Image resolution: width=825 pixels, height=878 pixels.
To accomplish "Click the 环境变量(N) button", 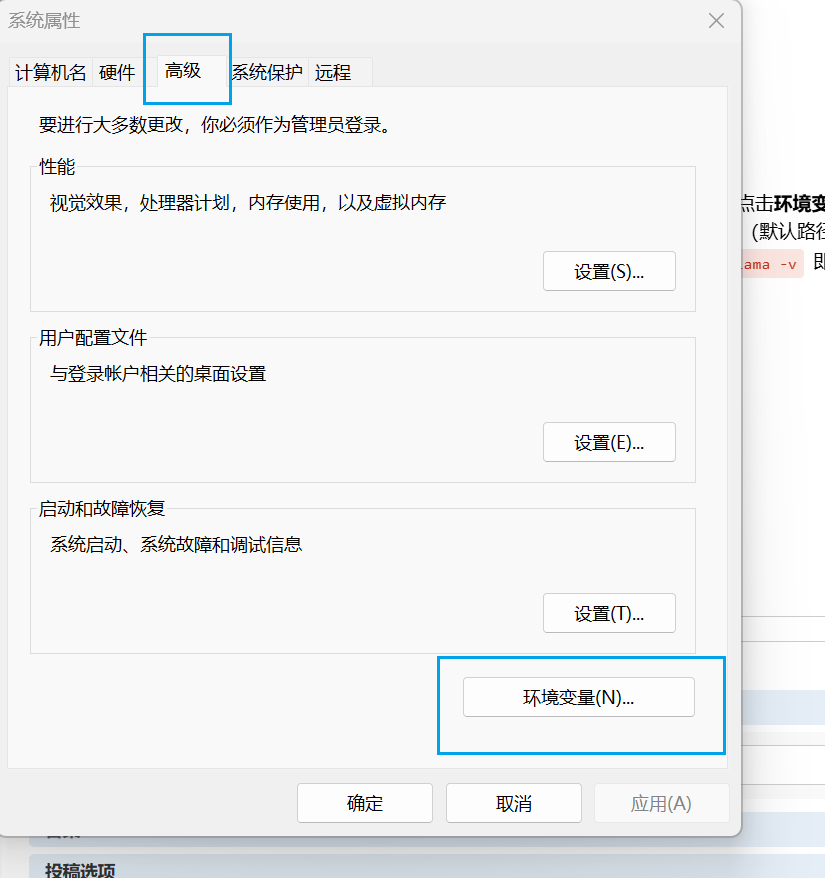I will 579,697.
